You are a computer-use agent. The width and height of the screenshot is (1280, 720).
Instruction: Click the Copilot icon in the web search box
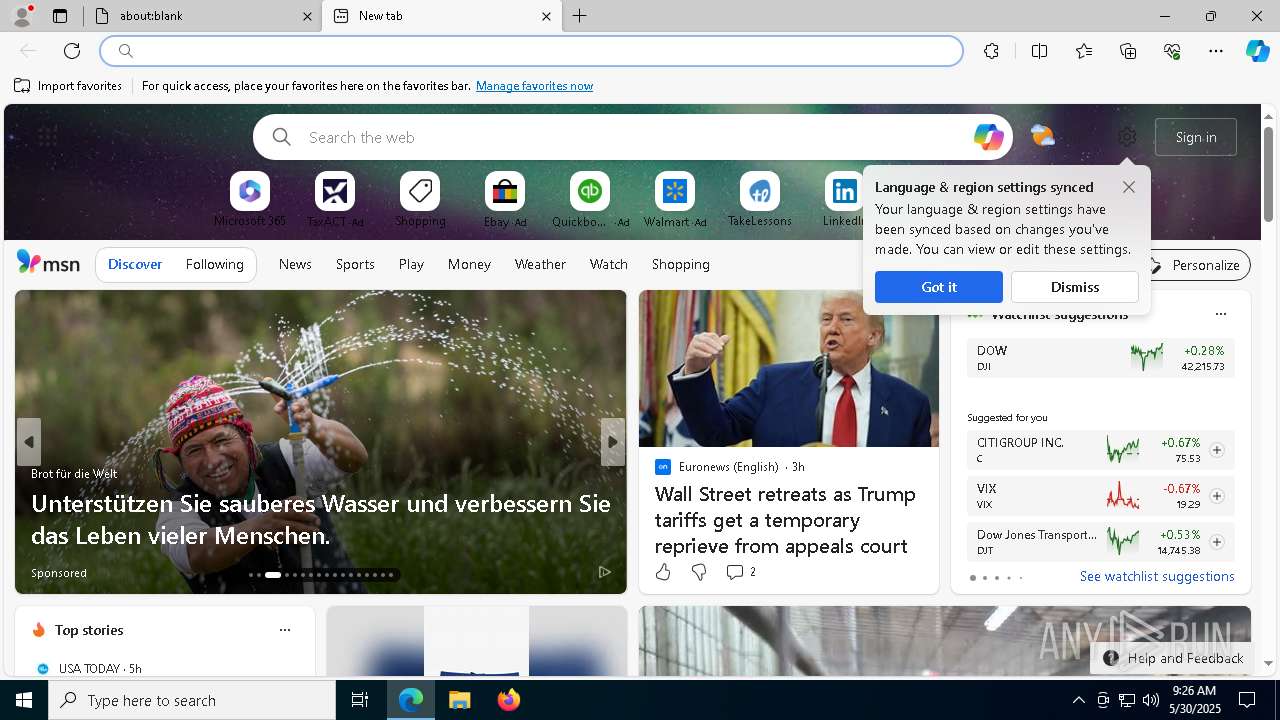[988, 137]
